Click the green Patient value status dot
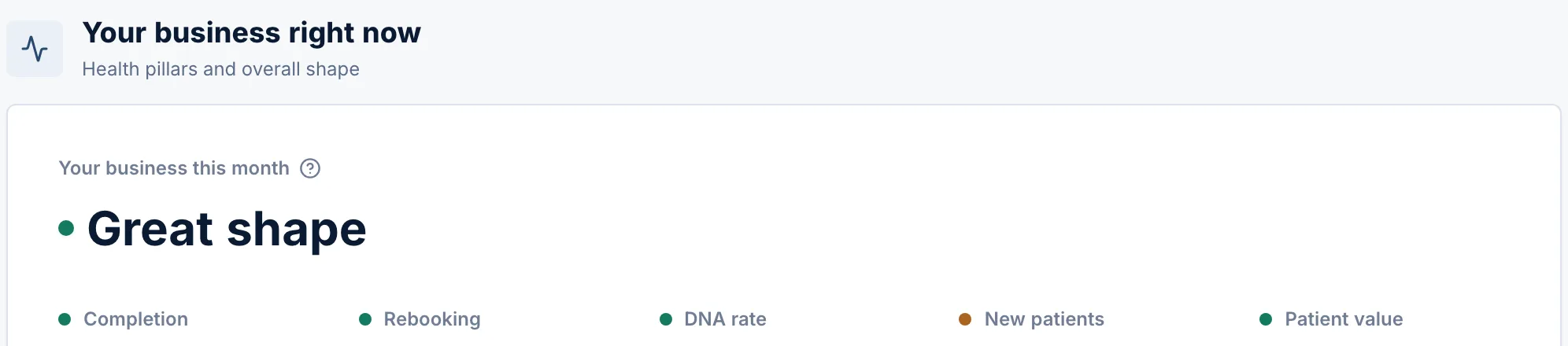Image resolution: width=1568 pixels, height=346 pixels. tap(1266, 319)
